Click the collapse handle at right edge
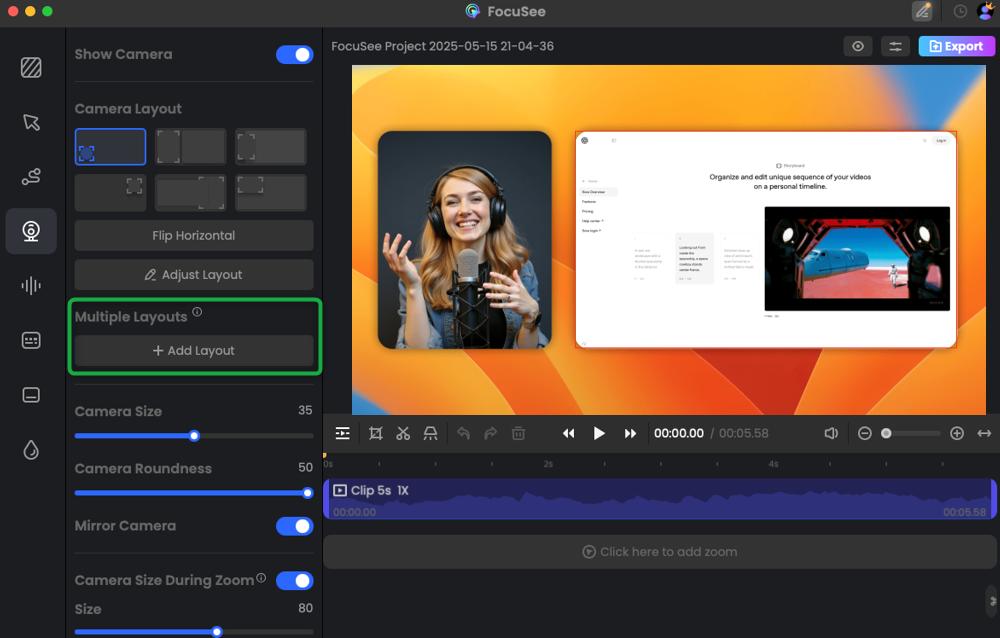Image resolution: width=1000 pixels, height=638 pixels. [x=993, y=601]
